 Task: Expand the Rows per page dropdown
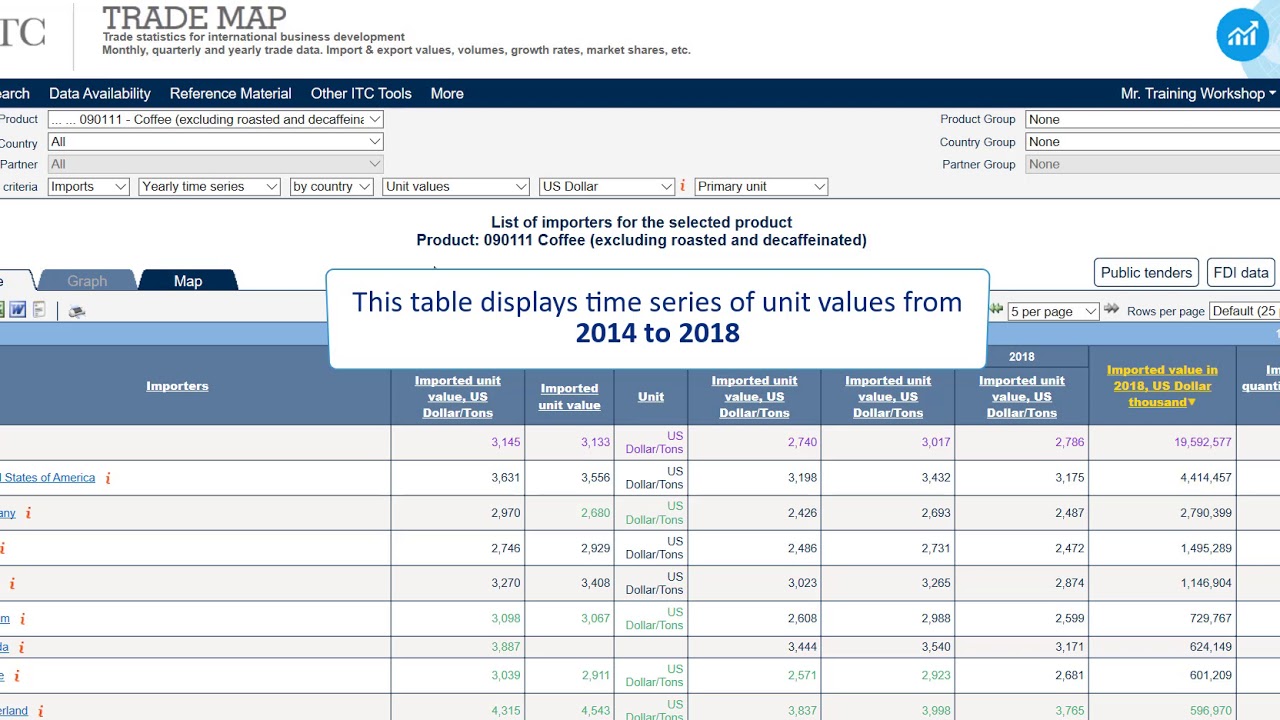[1244, 311]
